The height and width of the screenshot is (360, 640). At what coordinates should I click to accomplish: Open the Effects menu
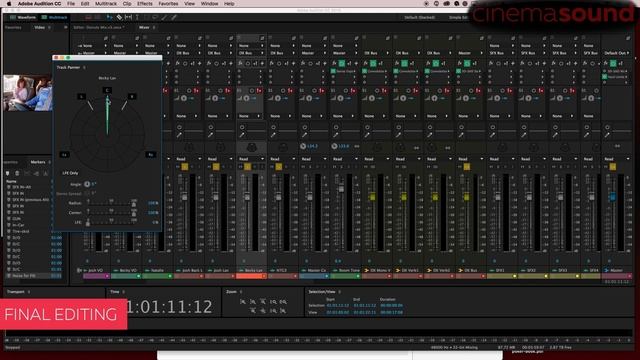[144, 4]
